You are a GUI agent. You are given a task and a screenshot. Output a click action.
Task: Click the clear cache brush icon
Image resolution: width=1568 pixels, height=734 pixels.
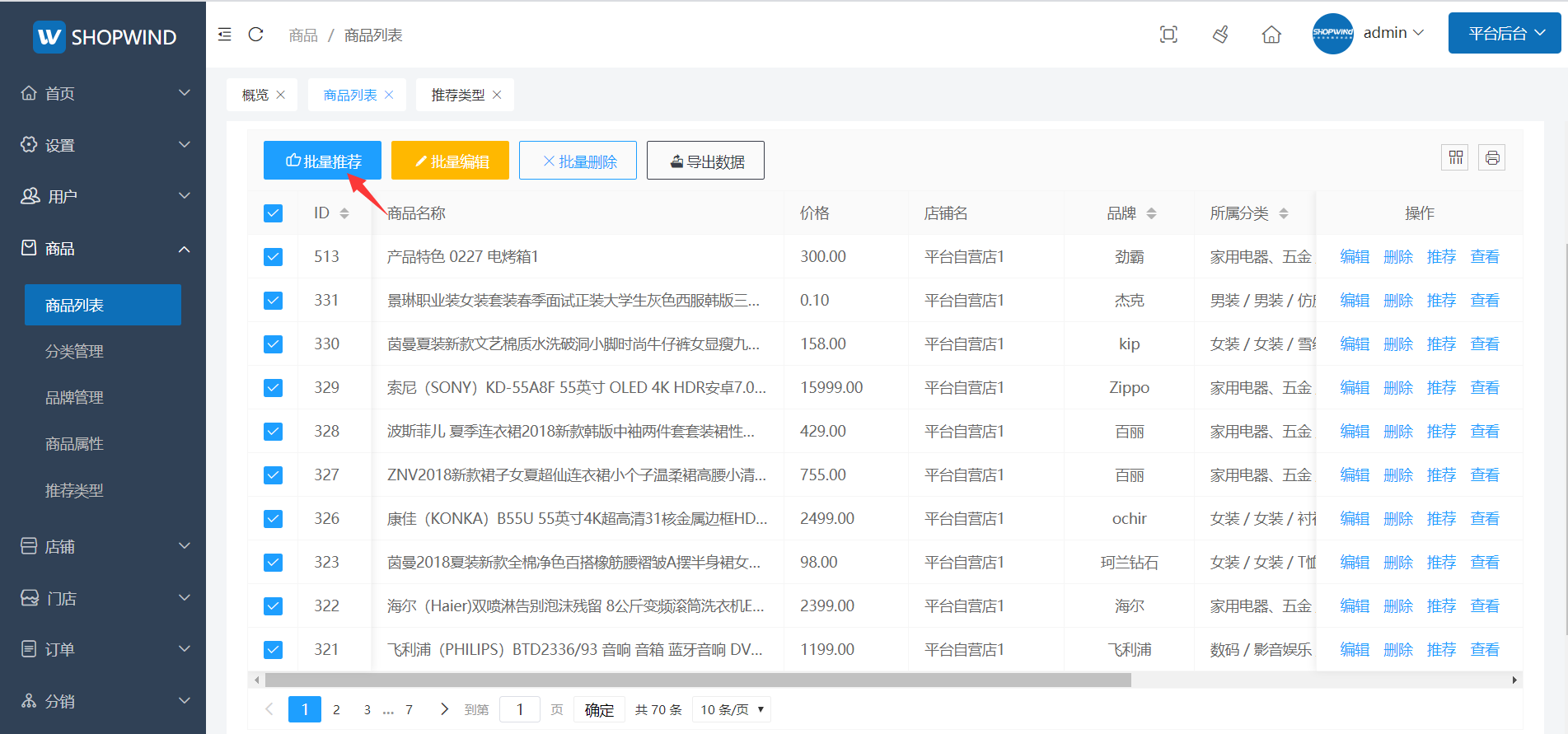point(1220,35)
